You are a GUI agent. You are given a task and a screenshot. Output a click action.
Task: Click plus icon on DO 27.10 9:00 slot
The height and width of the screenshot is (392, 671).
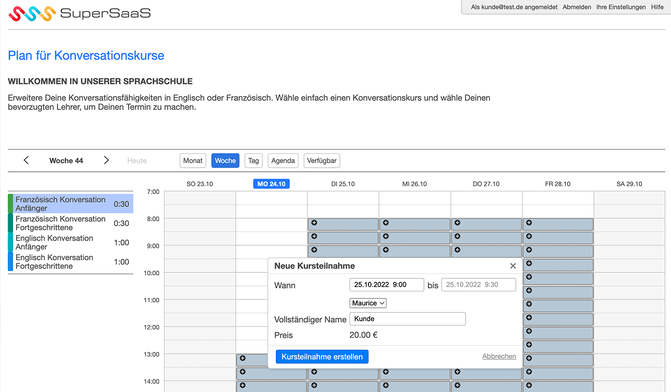point(457,249)
